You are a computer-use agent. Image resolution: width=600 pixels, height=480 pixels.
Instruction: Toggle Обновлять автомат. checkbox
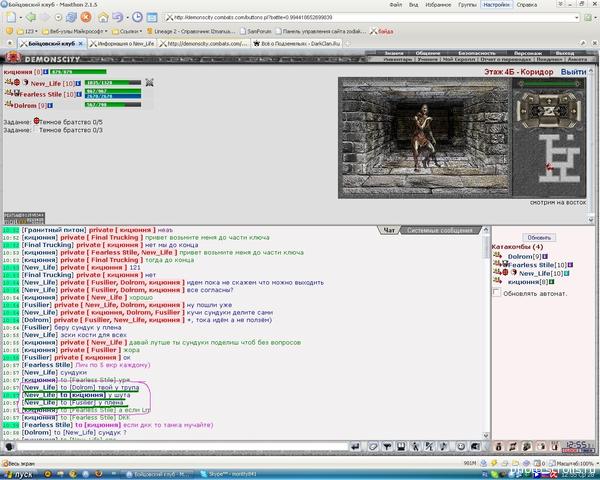point(496,293)
